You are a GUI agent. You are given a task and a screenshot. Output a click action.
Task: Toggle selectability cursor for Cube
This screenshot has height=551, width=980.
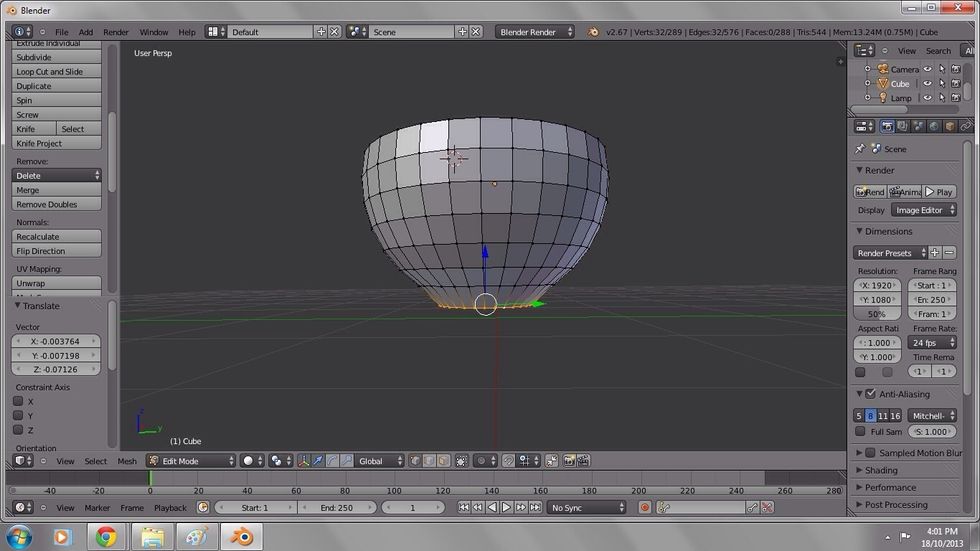[942, 83]
